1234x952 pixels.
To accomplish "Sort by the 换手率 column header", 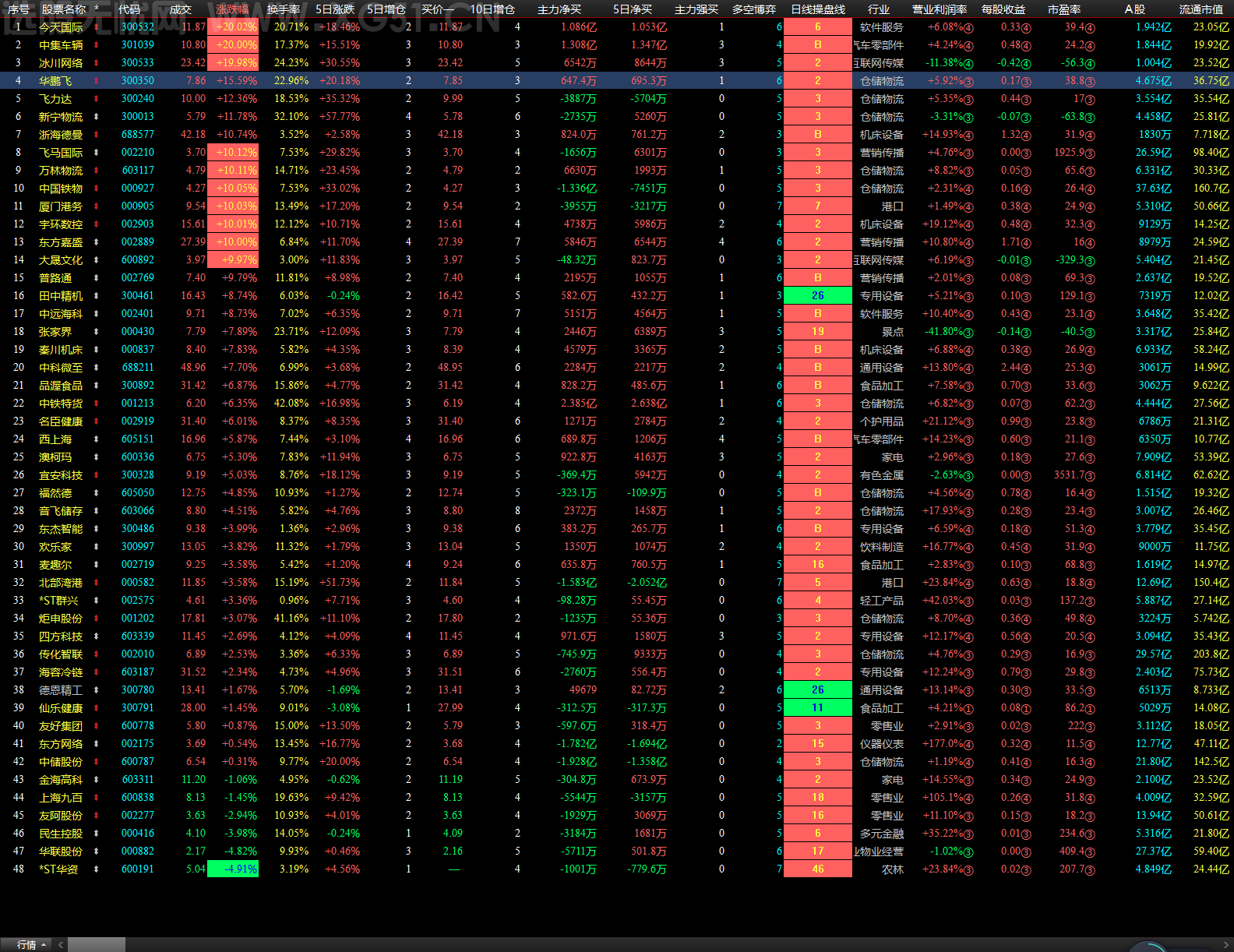I will (284, 9).
